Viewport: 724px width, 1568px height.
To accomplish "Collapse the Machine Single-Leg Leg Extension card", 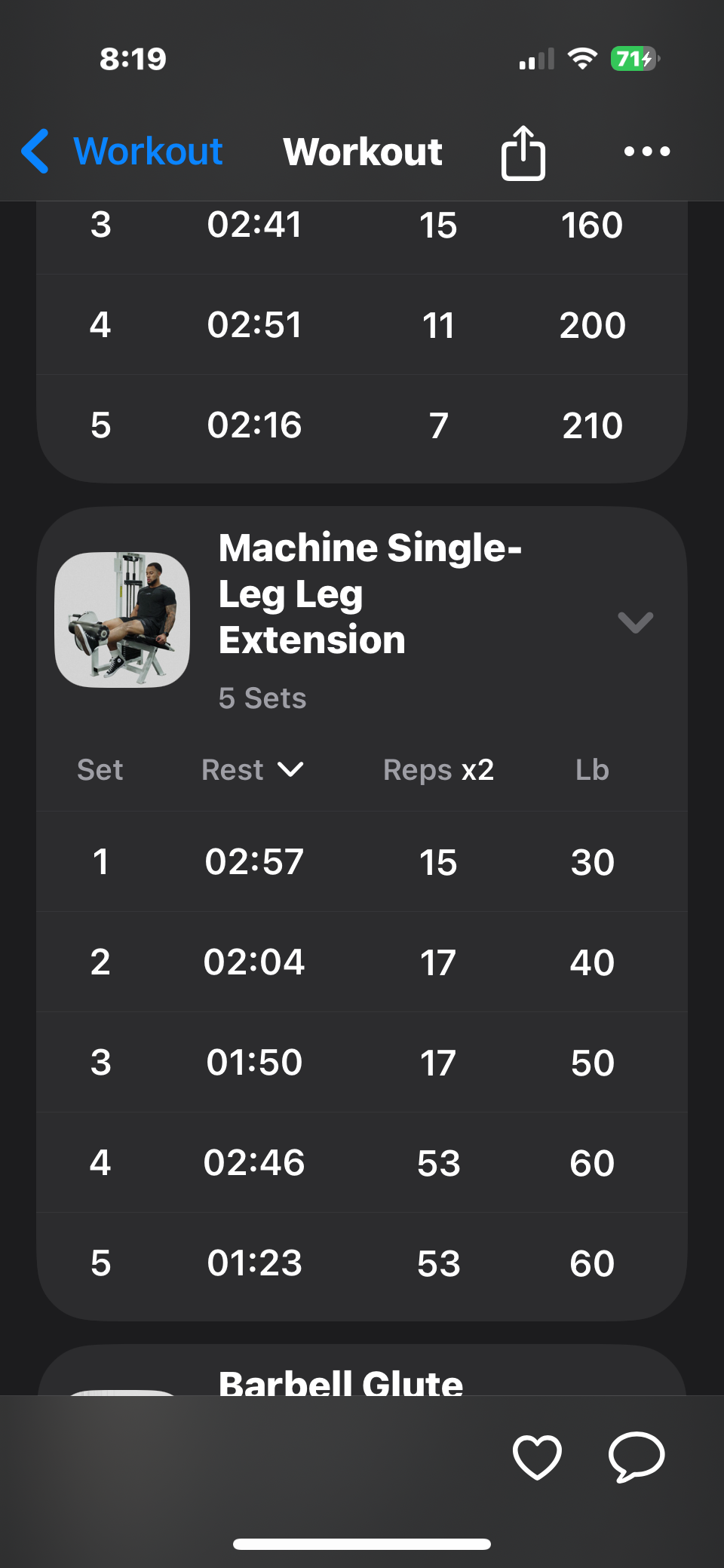I will tap(635, 622).
